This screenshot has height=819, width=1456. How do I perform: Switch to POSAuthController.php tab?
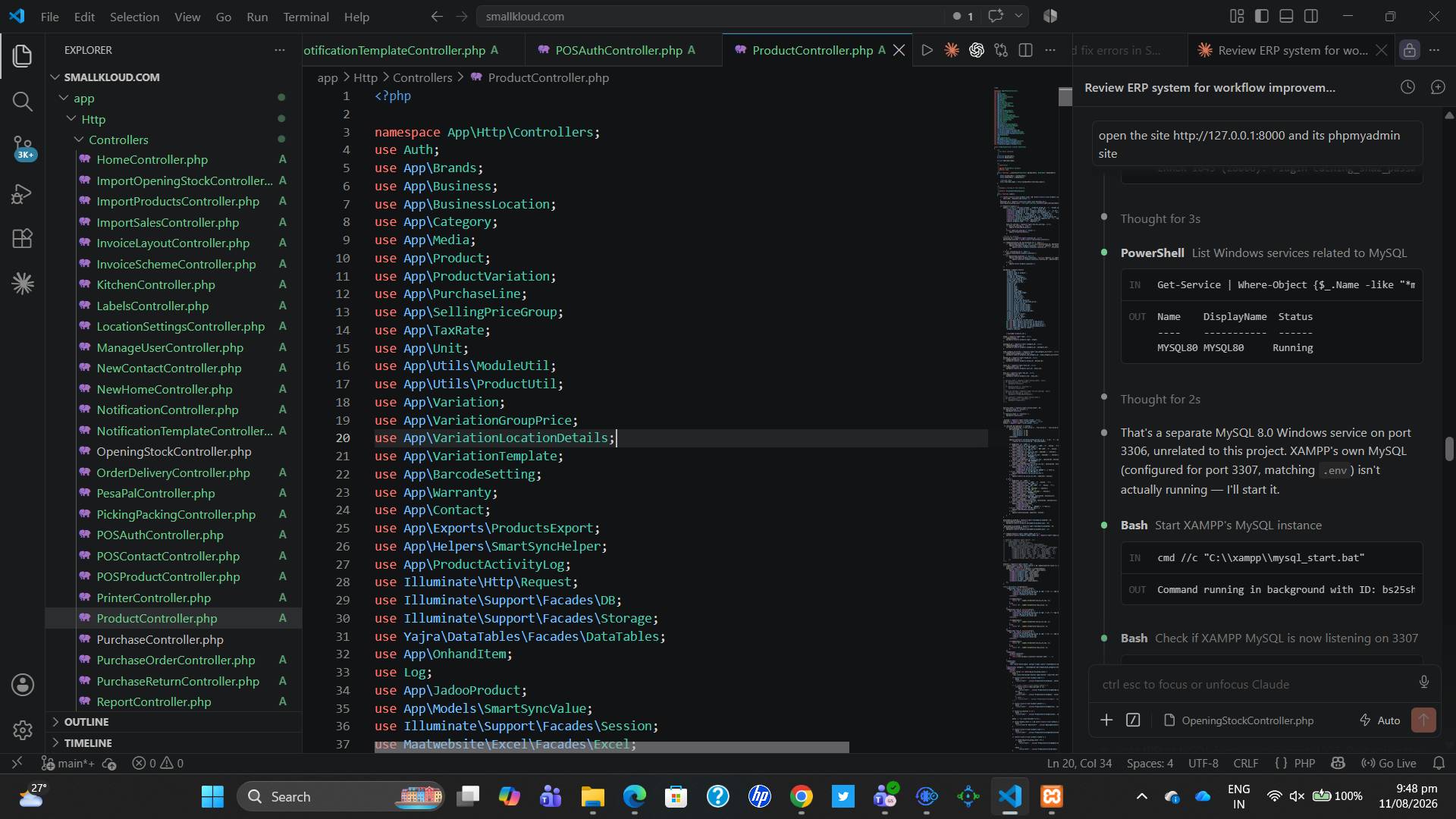pos(617,50)
